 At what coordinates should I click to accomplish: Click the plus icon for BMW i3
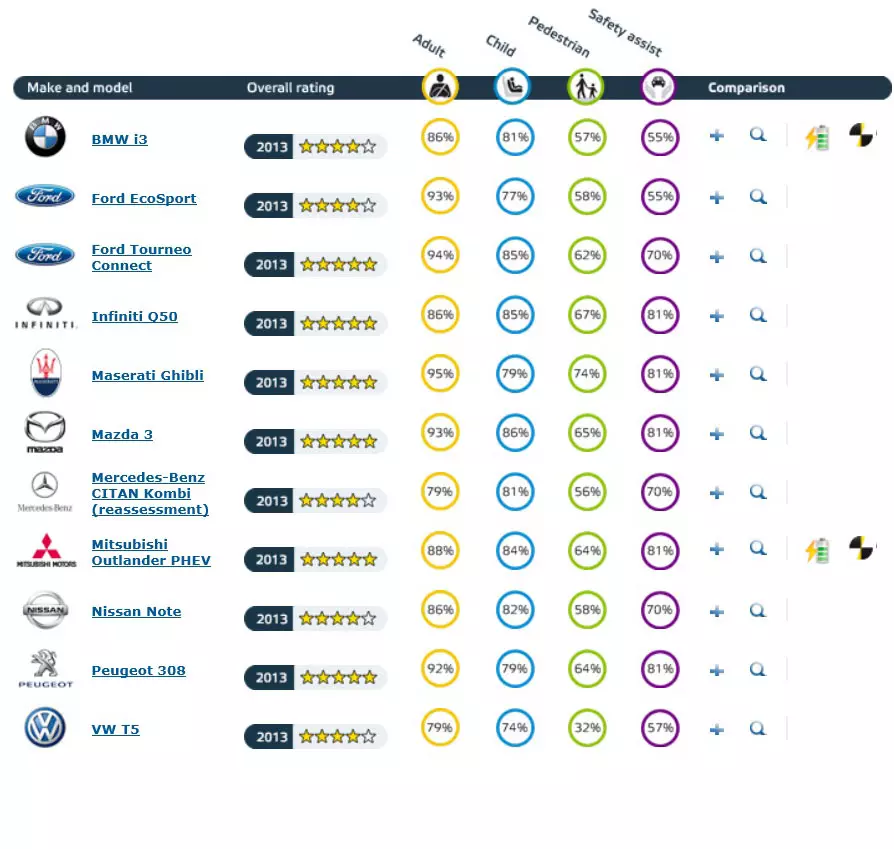[x=717, y=136]
